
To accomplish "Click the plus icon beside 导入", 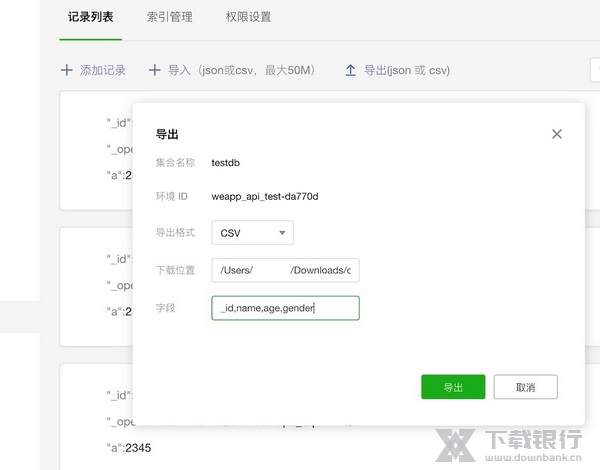I will pyautogui.click(x=155, y=70).
